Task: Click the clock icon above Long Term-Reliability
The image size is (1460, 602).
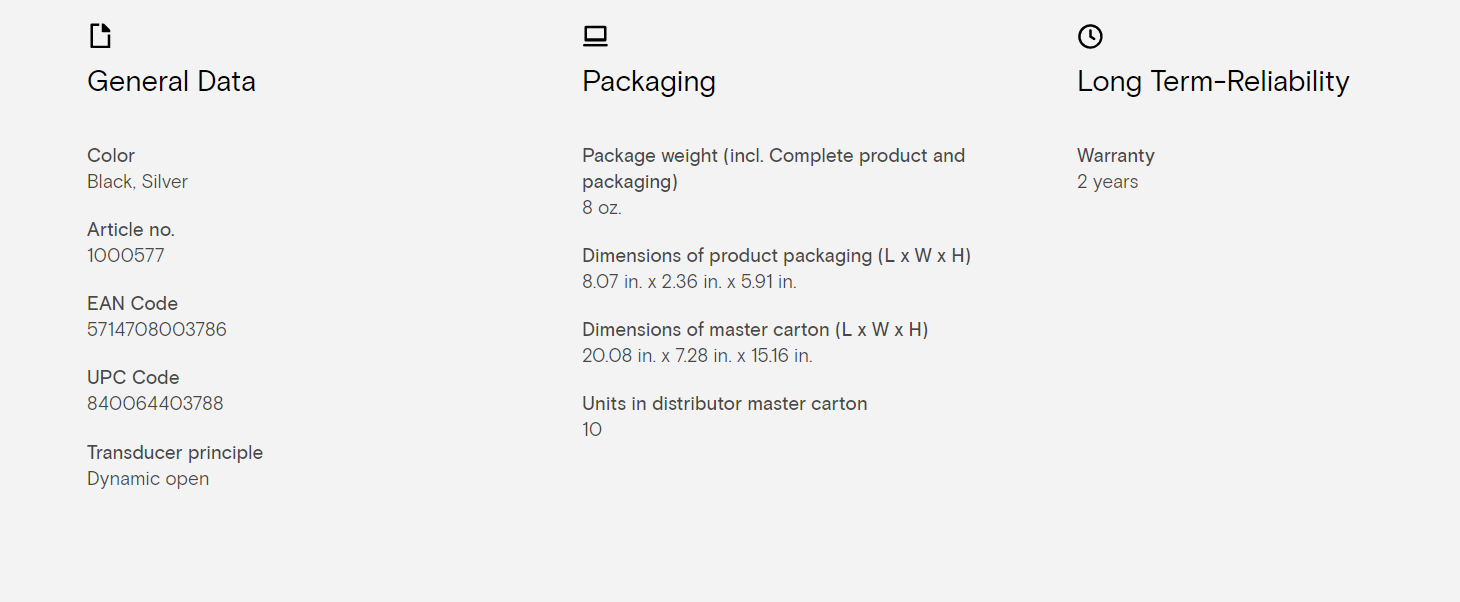Action: click(1090, 36)
